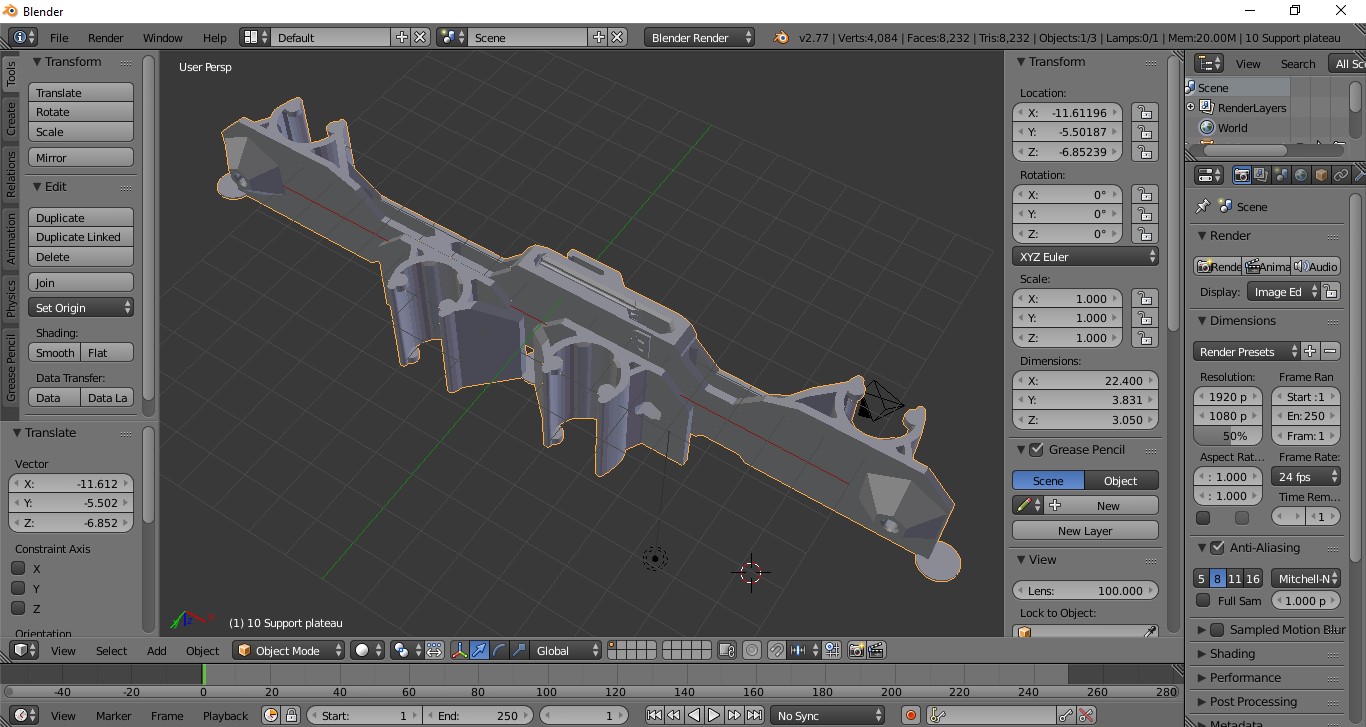Open the XYZ Euler rotation mode dropdown
This screenshot has width=1366, height=727.
tap(1085, 257)
